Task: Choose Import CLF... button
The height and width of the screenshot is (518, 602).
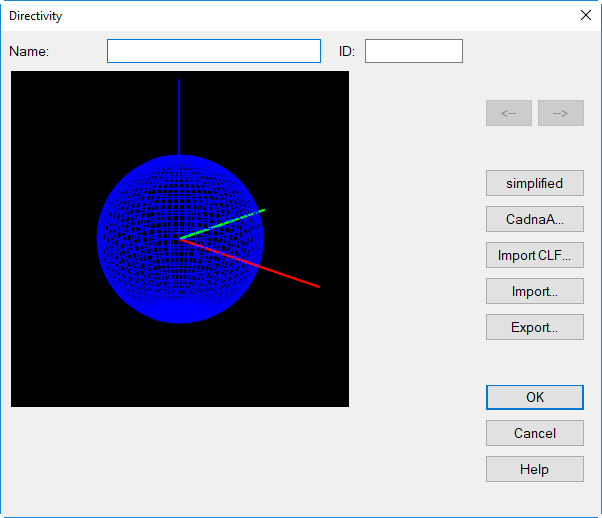Action: coord(535,255)
